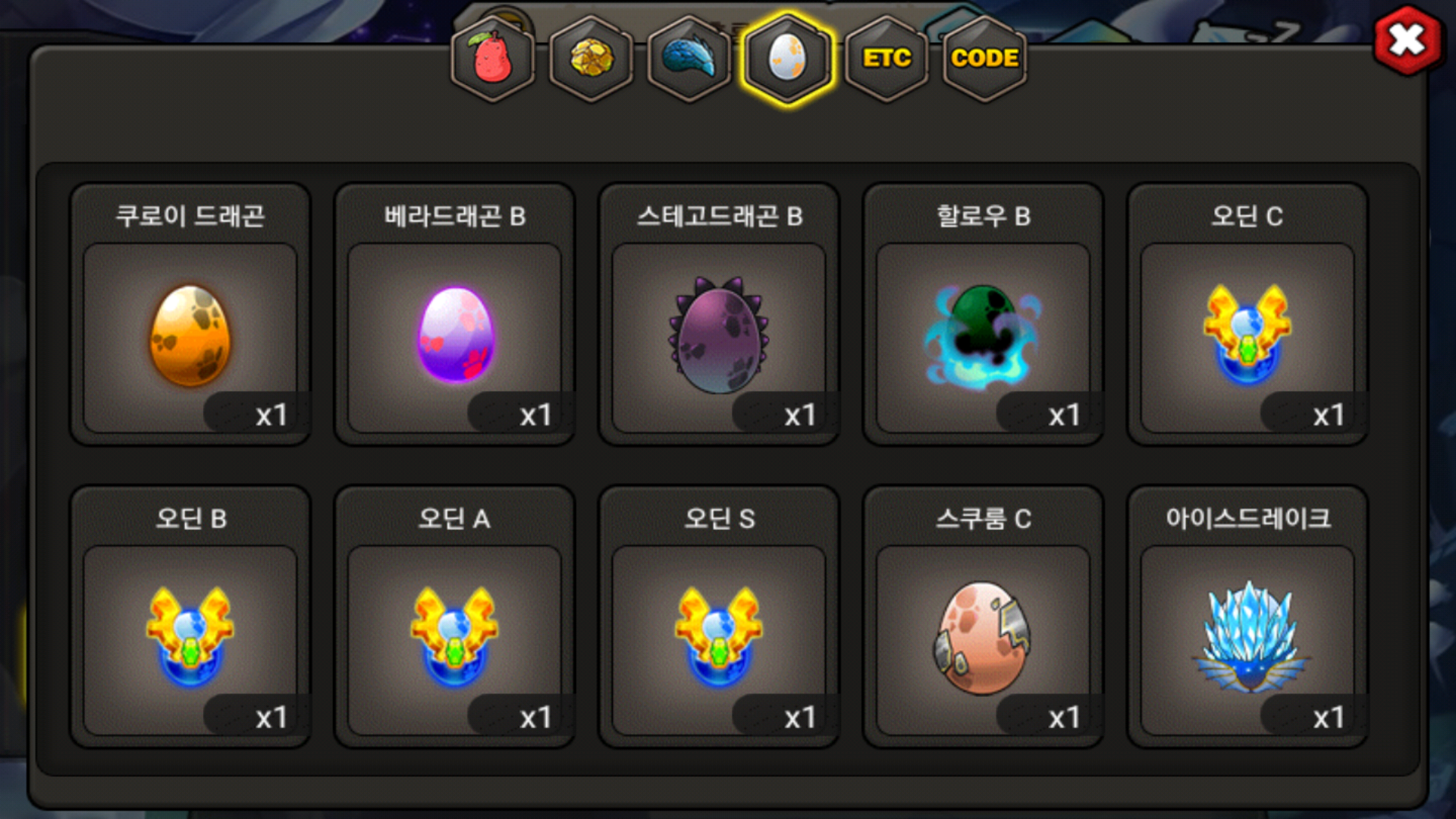
Task: Click the 오딘 C emblem item
Action: click(x=1247, y=337)
